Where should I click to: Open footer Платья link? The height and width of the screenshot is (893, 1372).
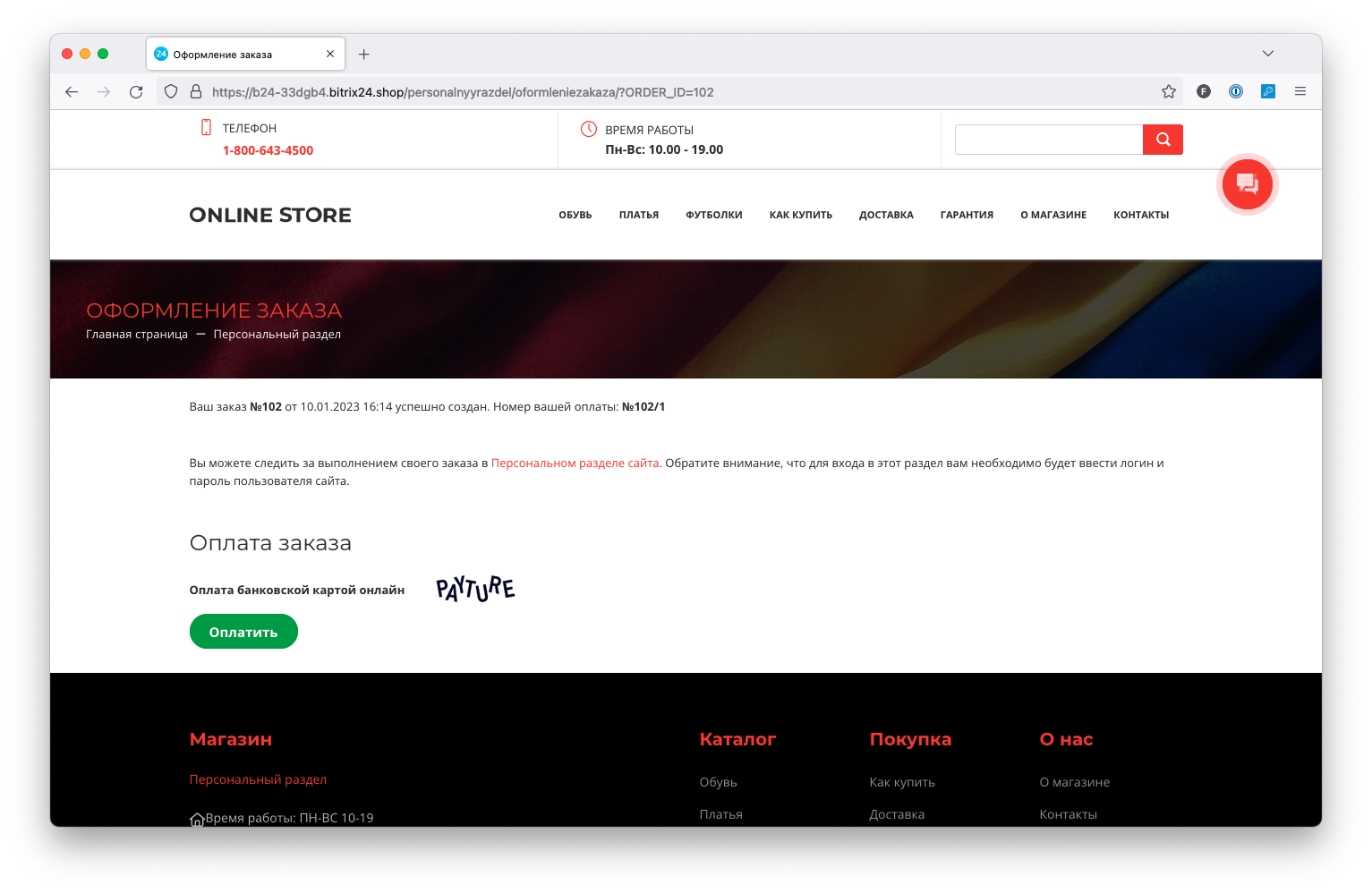[x=721, y=814]
